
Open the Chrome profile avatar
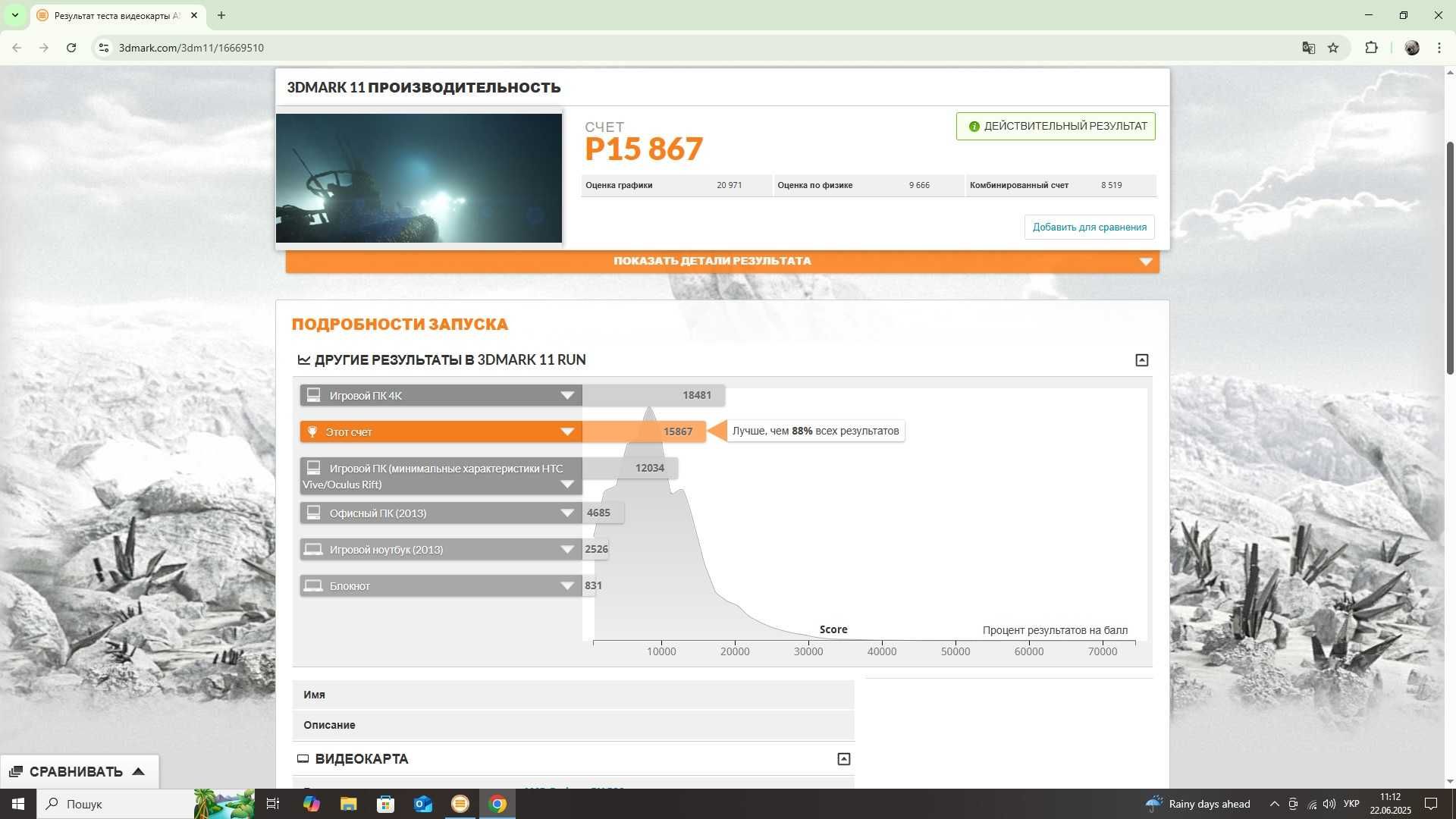pyautogui.click(x=1412, y=48)
